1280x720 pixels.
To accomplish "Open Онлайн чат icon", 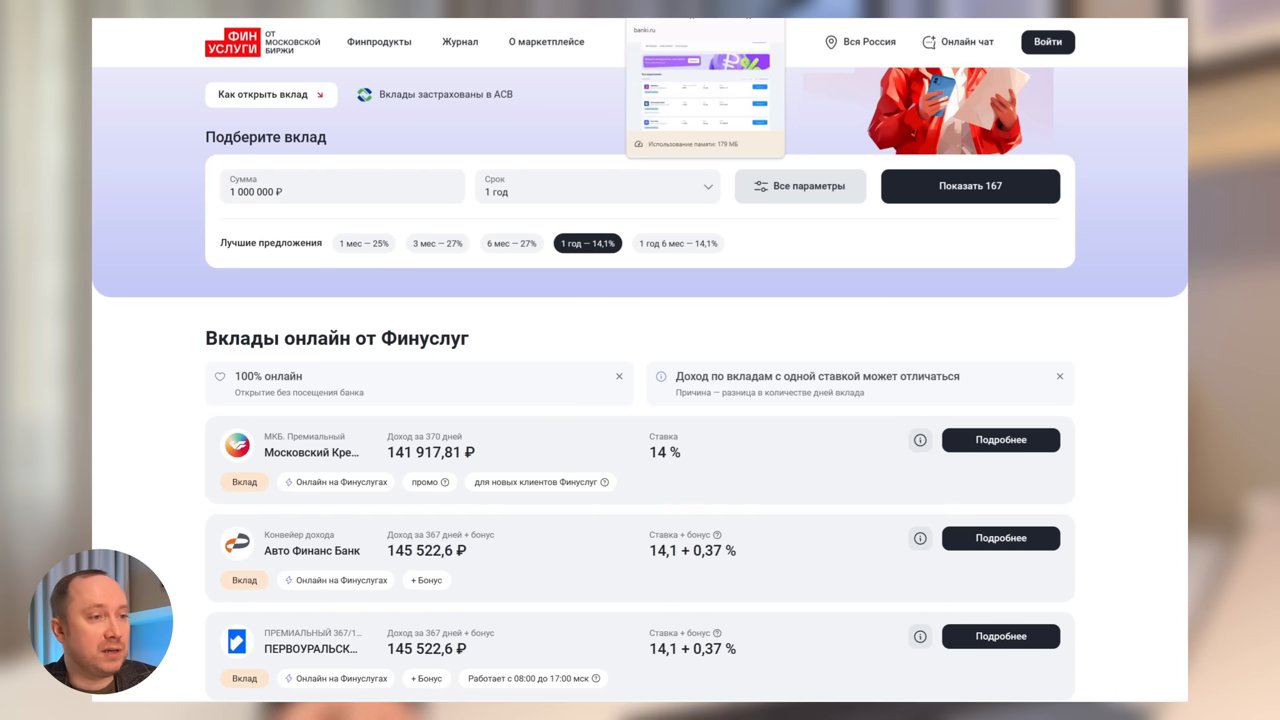I will pos(929,42).
